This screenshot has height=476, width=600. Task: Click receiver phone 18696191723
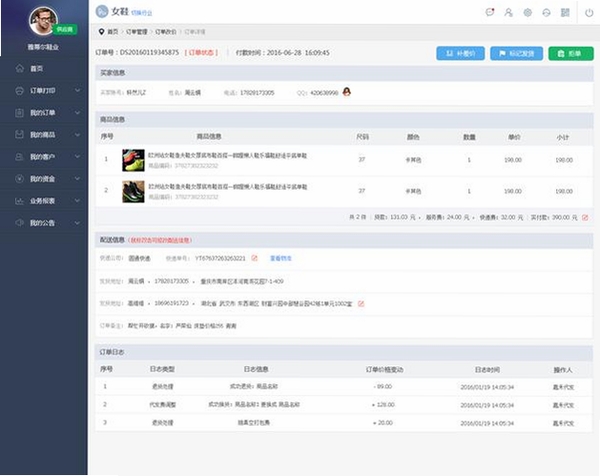171,303
